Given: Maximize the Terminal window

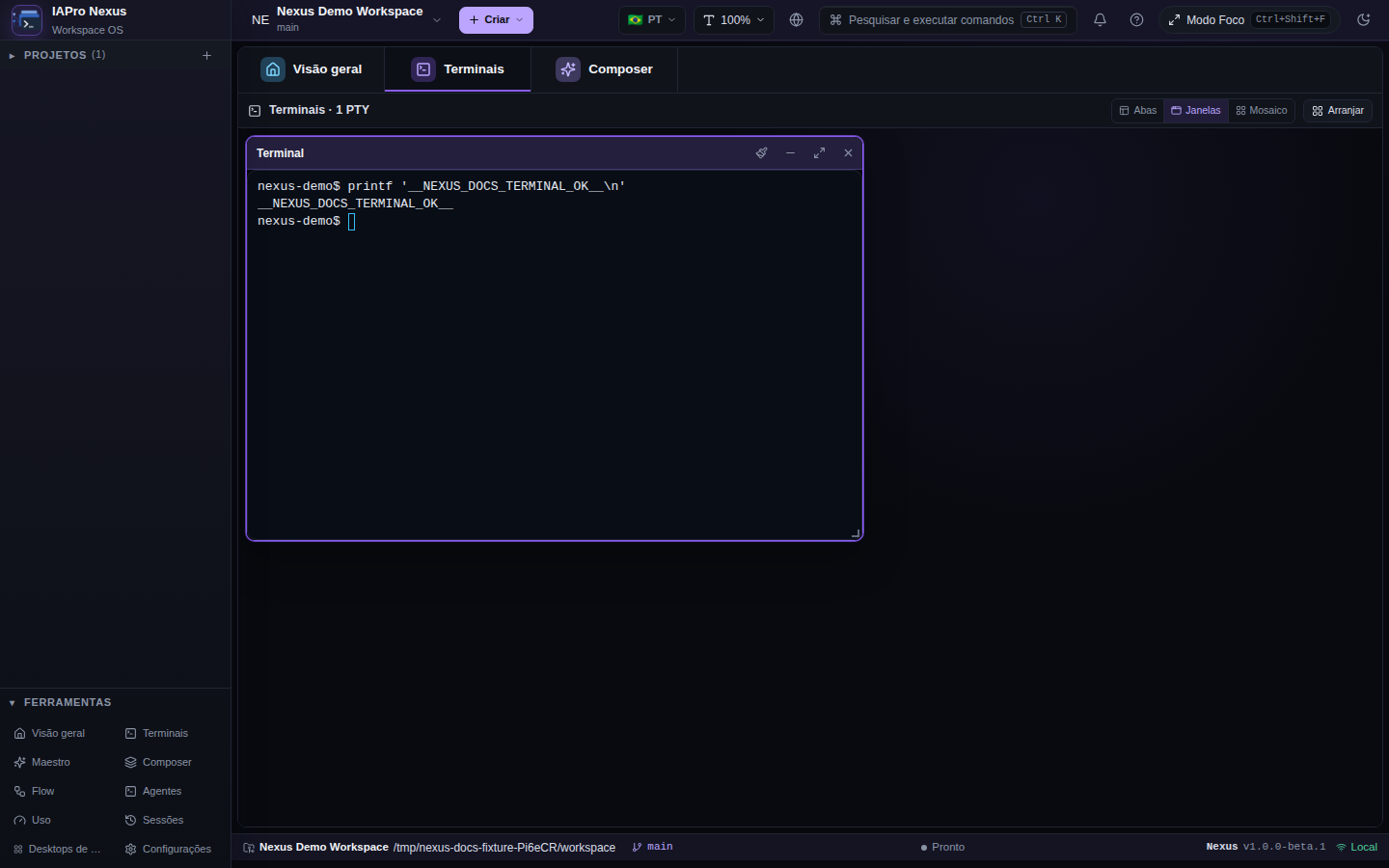Looking at the screenshot, I should pyautogui.click(x=819, y=153).
